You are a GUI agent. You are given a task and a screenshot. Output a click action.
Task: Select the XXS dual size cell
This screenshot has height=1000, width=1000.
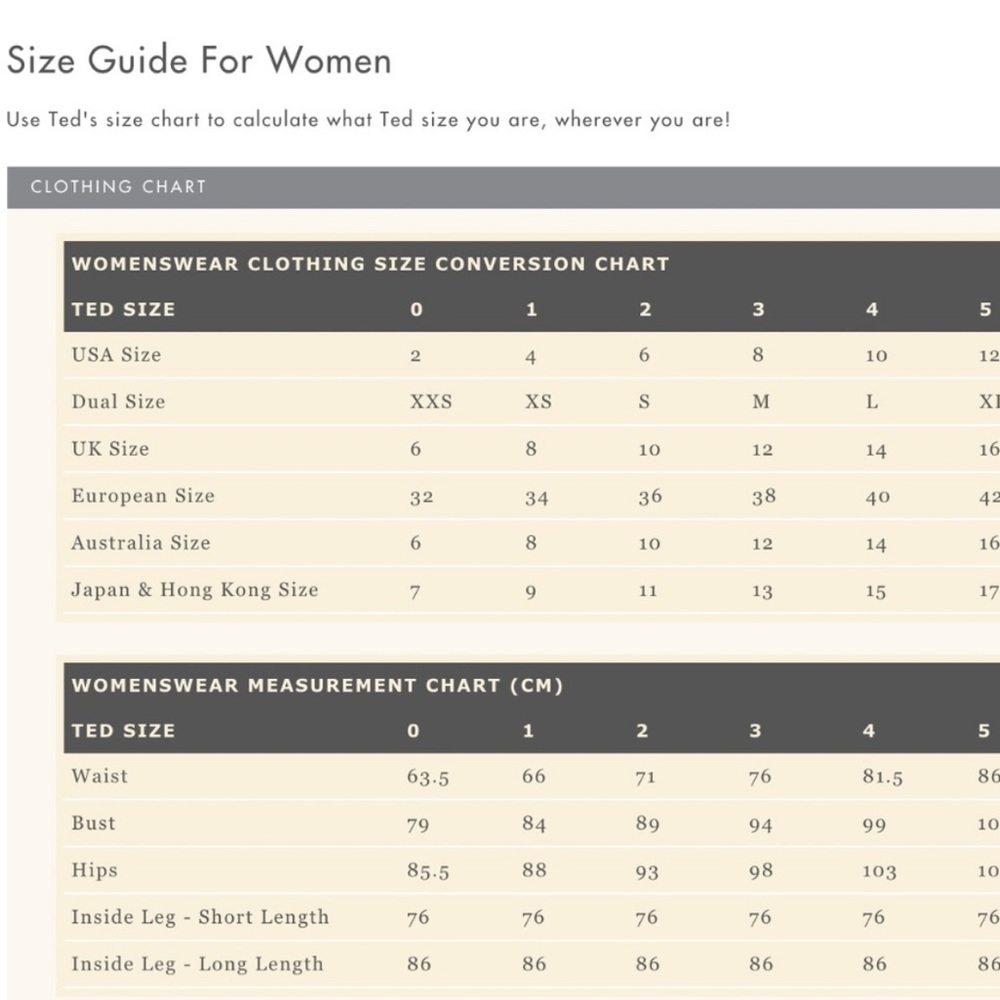431,402
